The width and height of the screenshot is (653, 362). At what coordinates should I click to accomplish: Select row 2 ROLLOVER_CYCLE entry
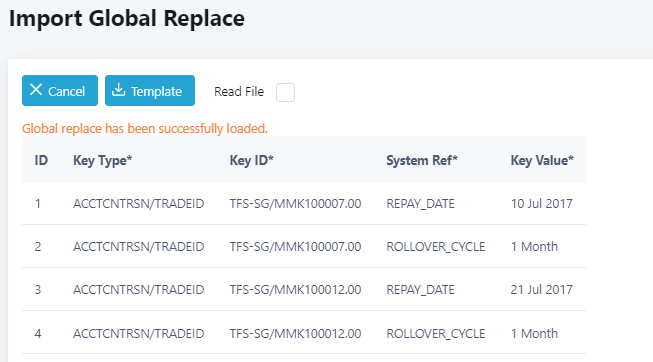[x=304, y=246]
